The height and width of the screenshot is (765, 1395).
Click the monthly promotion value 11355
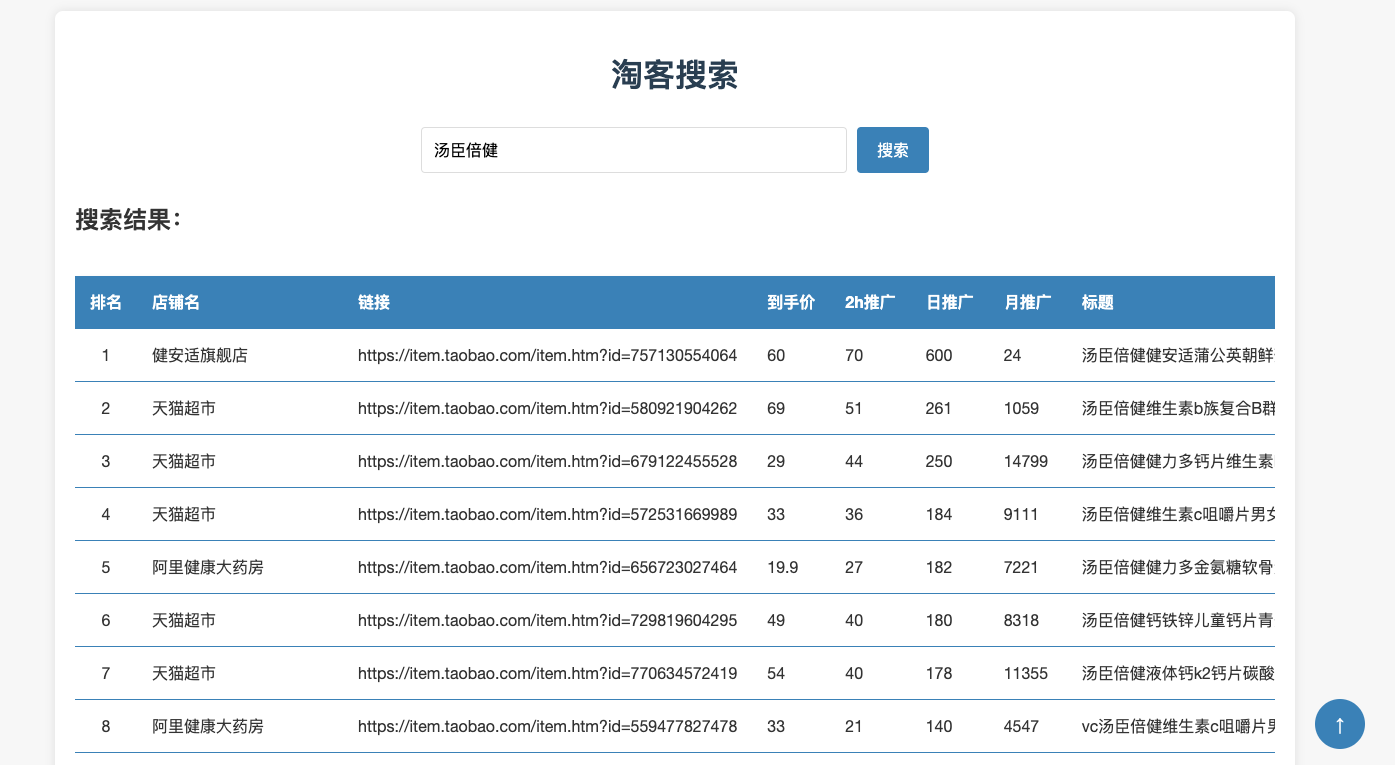[x=1026, y=673]
